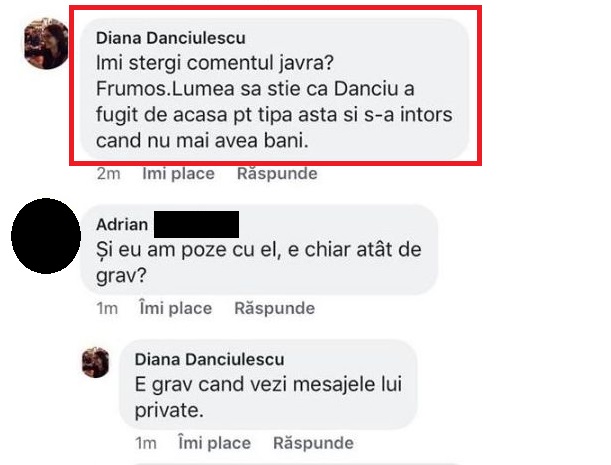Click Diana Danciulescu name above 'Imi stergi comentul'
Screen dimensions: 611x465
pos(171,38)
